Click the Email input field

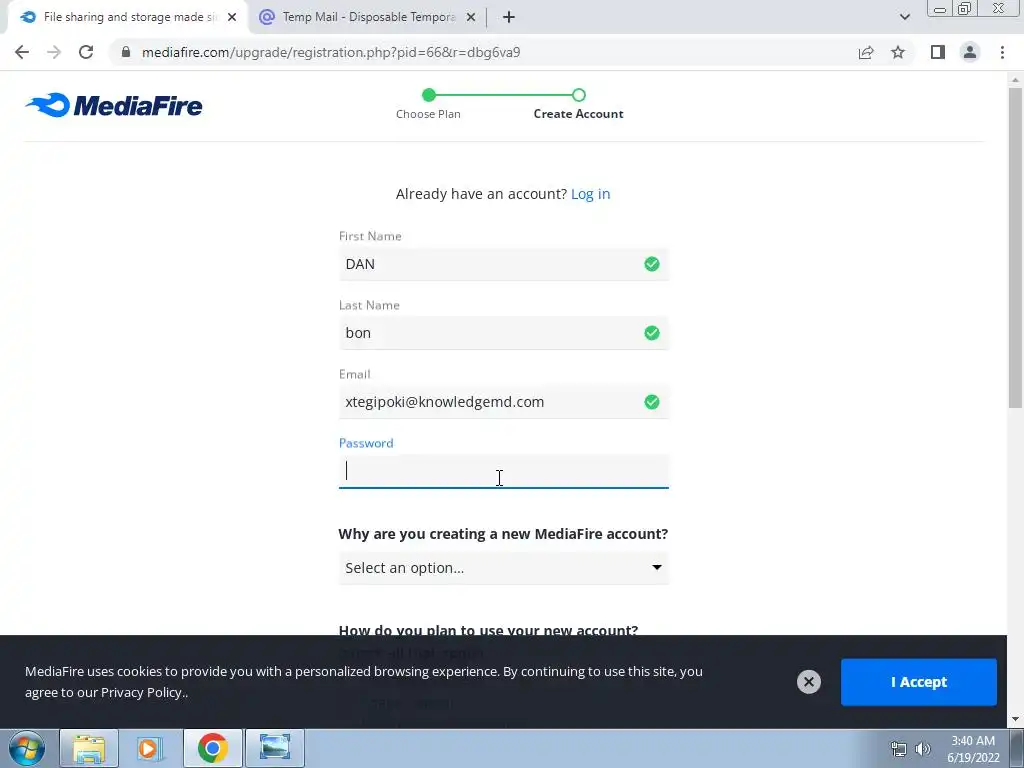click(x=504, y=402)
